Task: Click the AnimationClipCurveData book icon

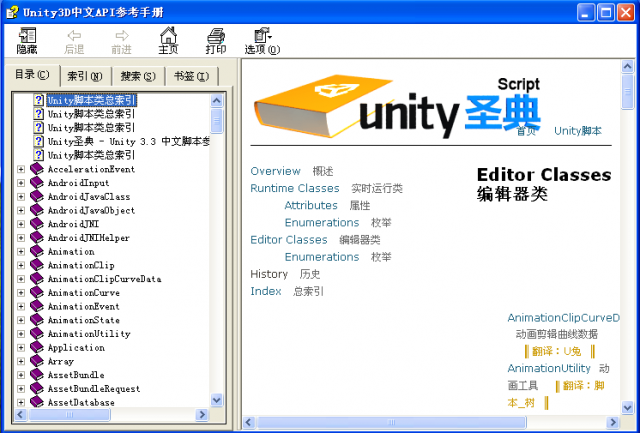Action: [37, 279]
